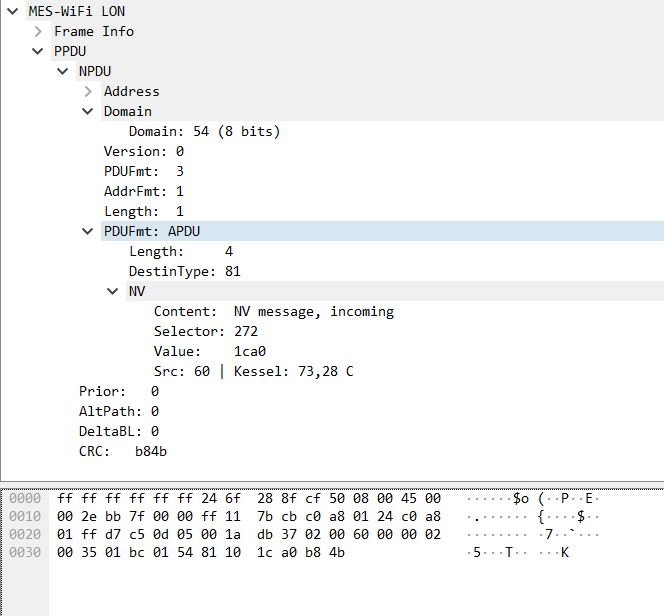Collapse the NPDU node

tap(63, 71)
